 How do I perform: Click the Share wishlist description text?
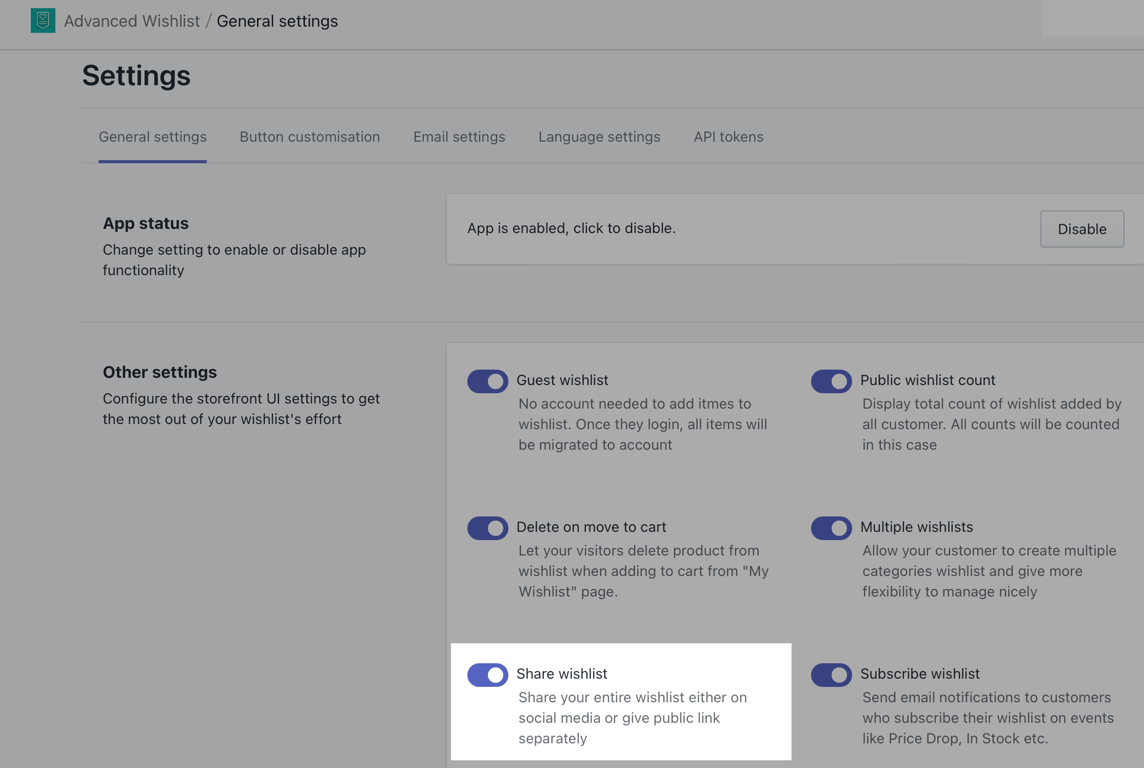click(632, 718)
